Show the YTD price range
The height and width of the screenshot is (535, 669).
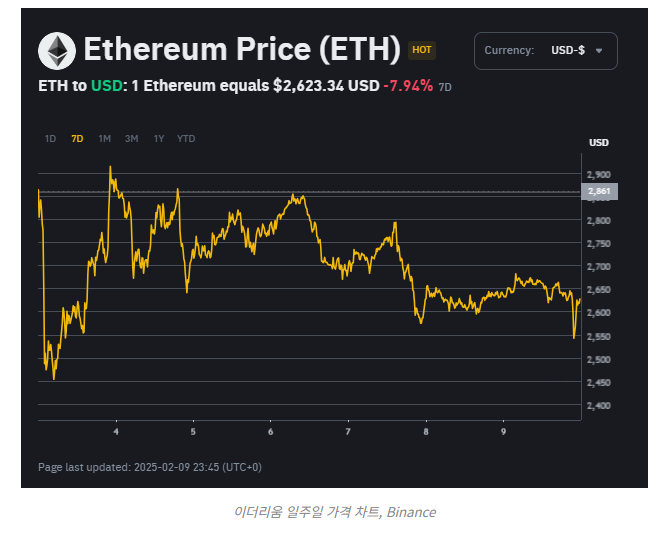[186, 139]
